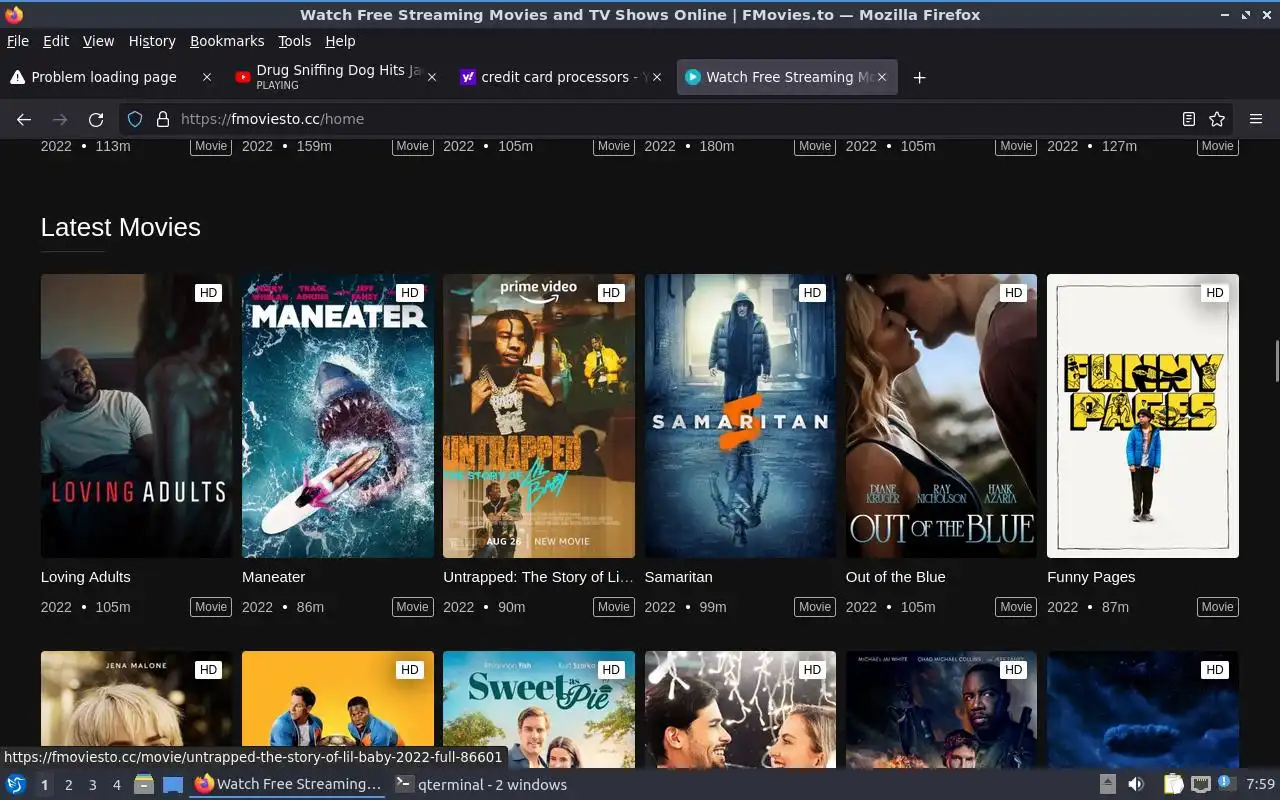This screenshot has width=1280, height=800.
Task: Open the Edit menu
Action: click(x=56, y=41)
